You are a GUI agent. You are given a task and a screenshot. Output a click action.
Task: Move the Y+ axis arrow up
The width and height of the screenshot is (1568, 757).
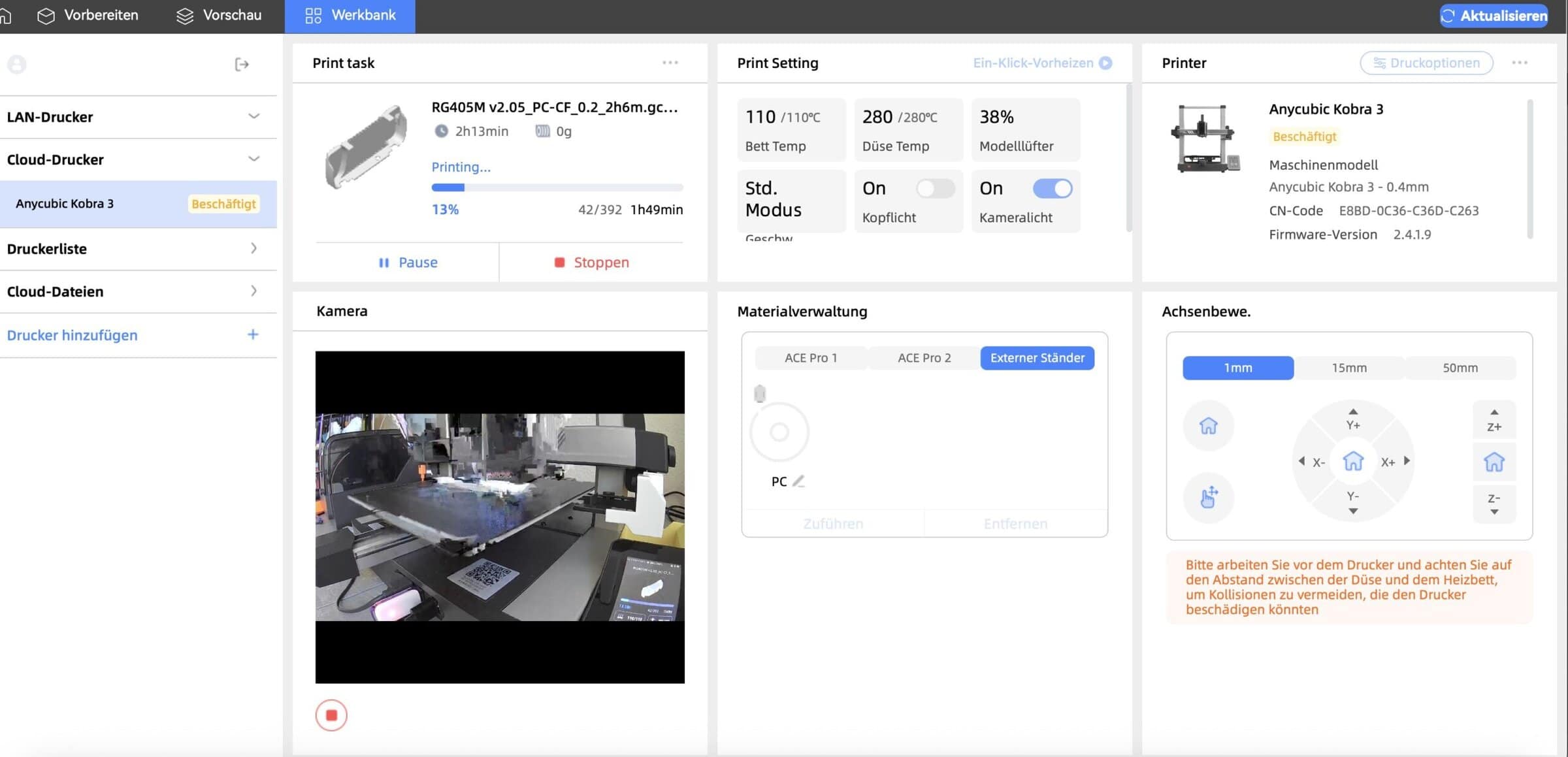point(1352,419)
